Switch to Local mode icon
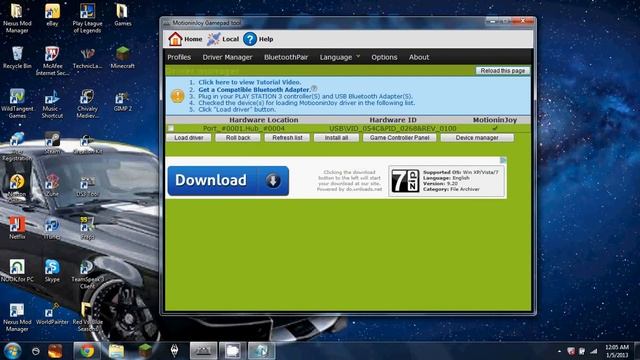640x360 pixels. 213,39
